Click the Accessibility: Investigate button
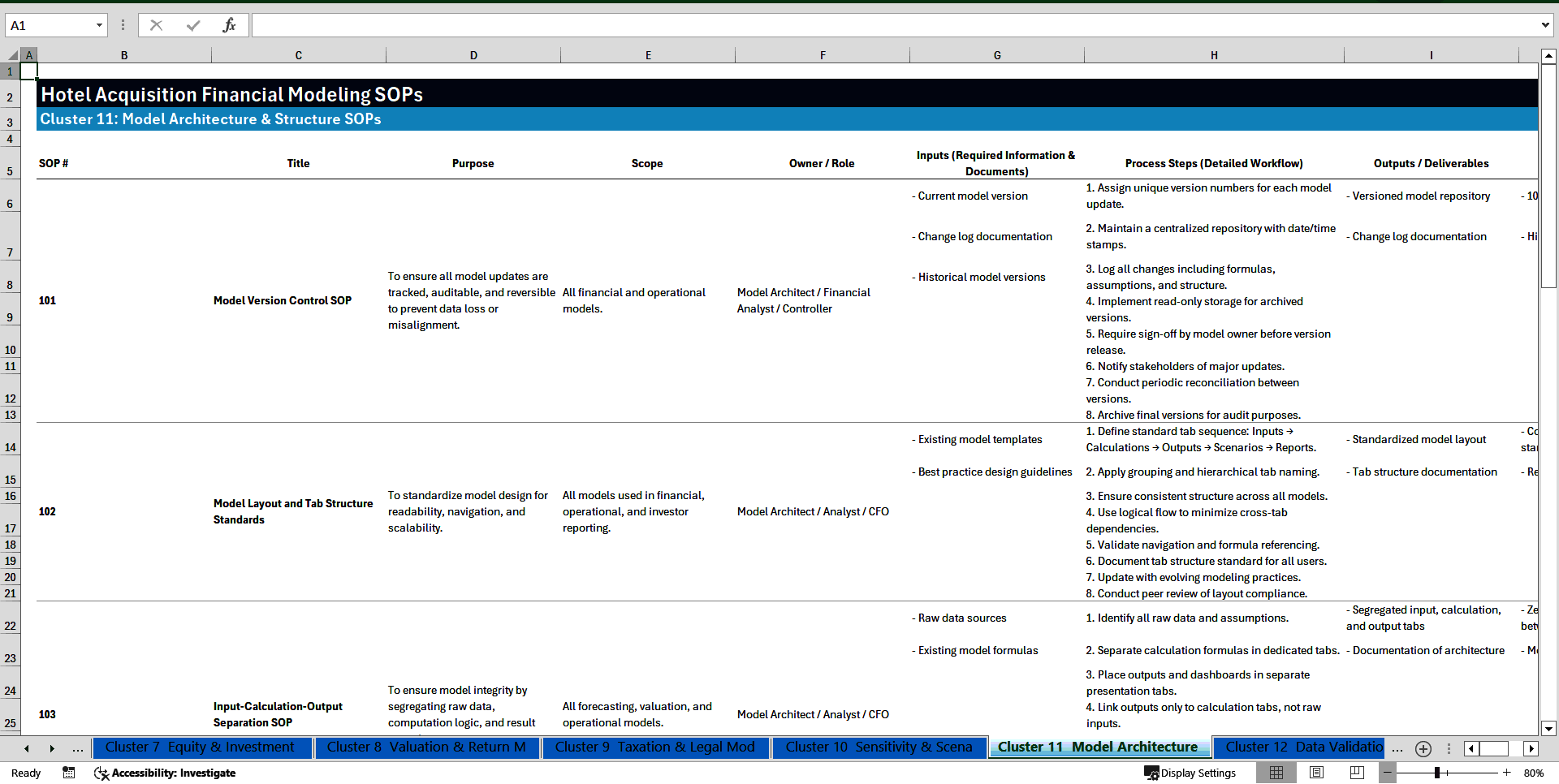The height and width of the screenshot is (784, 1559). (165, 773)
